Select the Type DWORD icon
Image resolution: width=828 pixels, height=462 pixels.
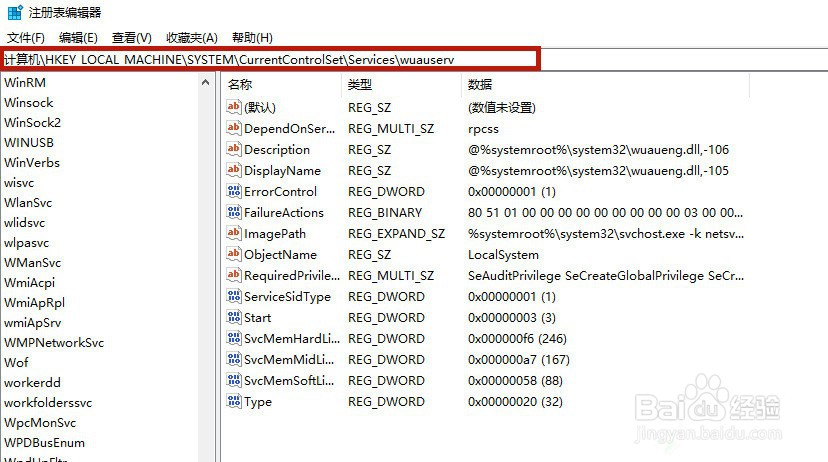coord(233,401)
